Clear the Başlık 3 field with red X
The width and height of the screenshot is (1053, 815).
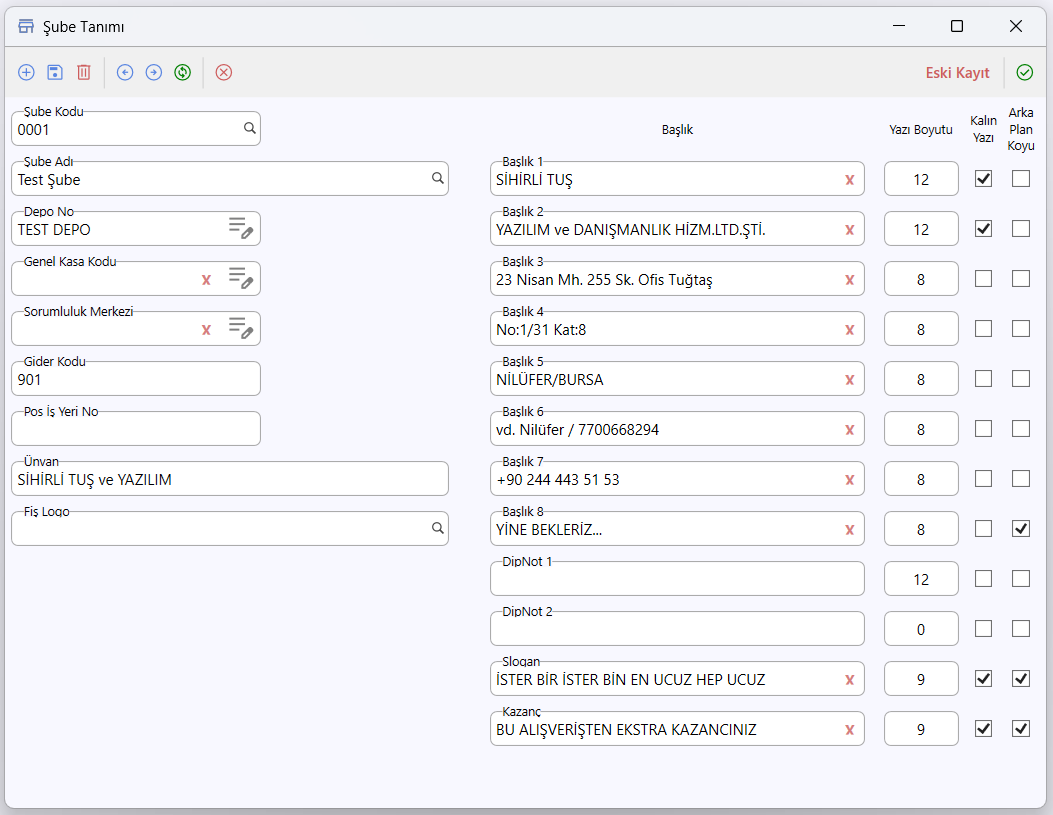(850, 280)
